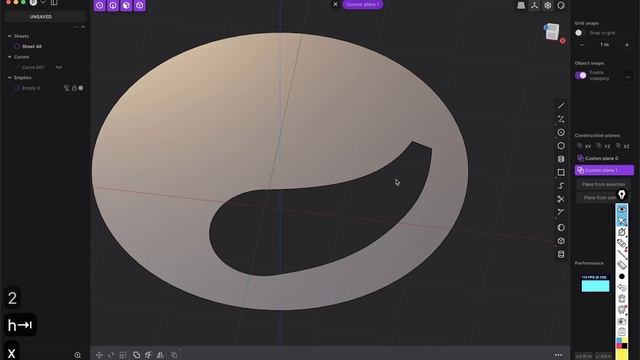Image resolution: width=640 pixels, height=360 pixels.
Task: Click the Move icon in bottom toolbar
Action: point(99,355)
